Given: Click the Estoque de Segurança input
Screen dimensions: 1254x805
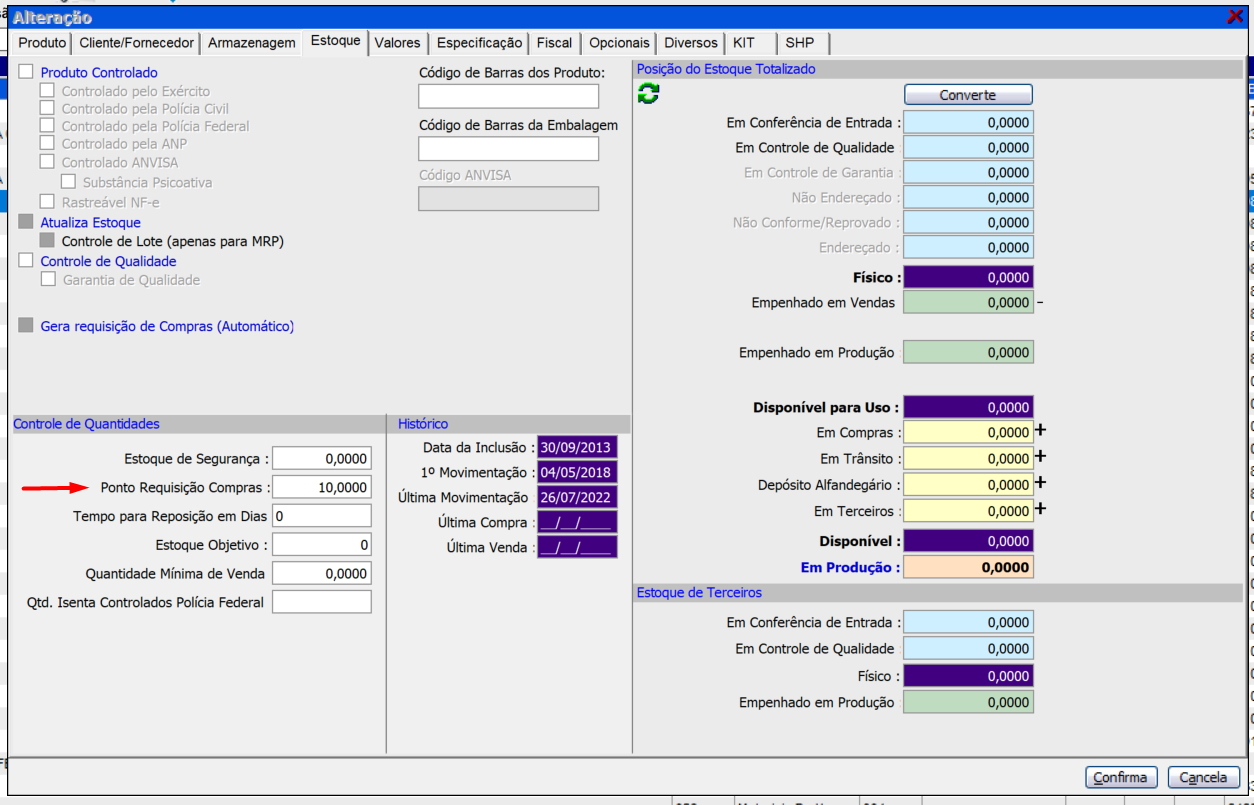Looking at the screenshot, I should (x=321, y=459).
